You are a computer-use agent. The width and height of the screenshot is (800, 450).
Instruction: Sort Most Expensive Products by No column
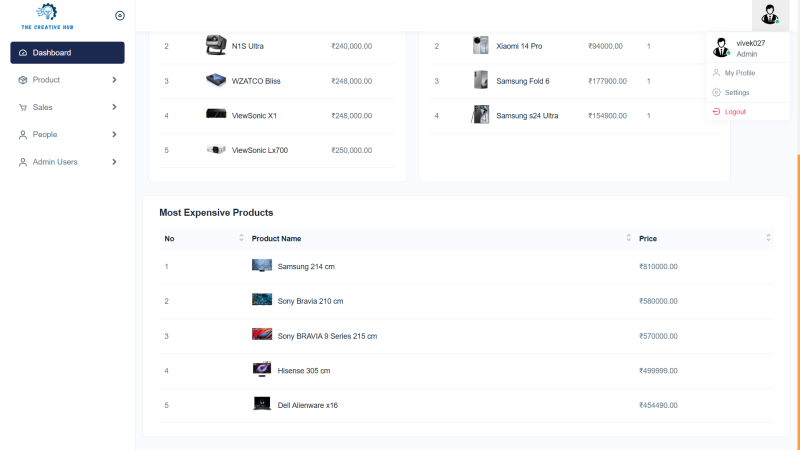(241, 238)
